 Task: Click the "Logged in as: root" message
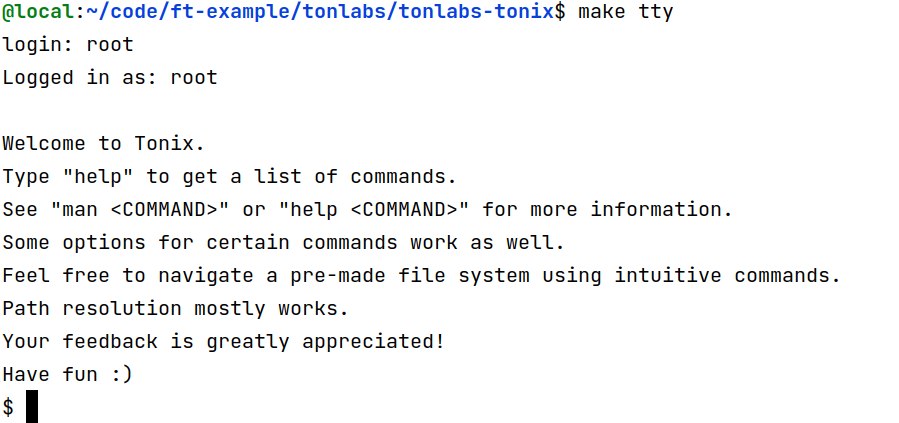click(110, 77)
